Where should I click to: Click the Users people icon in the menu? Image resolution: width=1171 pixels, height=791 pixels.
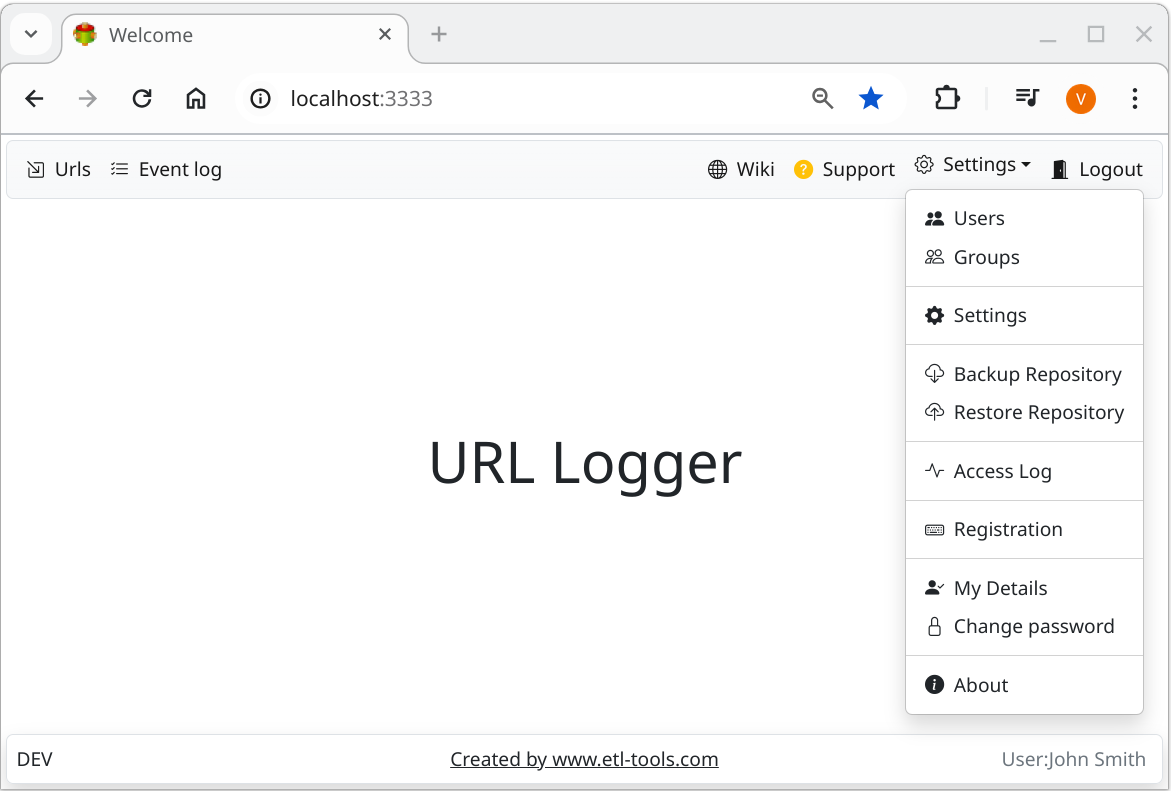(934, 218)
